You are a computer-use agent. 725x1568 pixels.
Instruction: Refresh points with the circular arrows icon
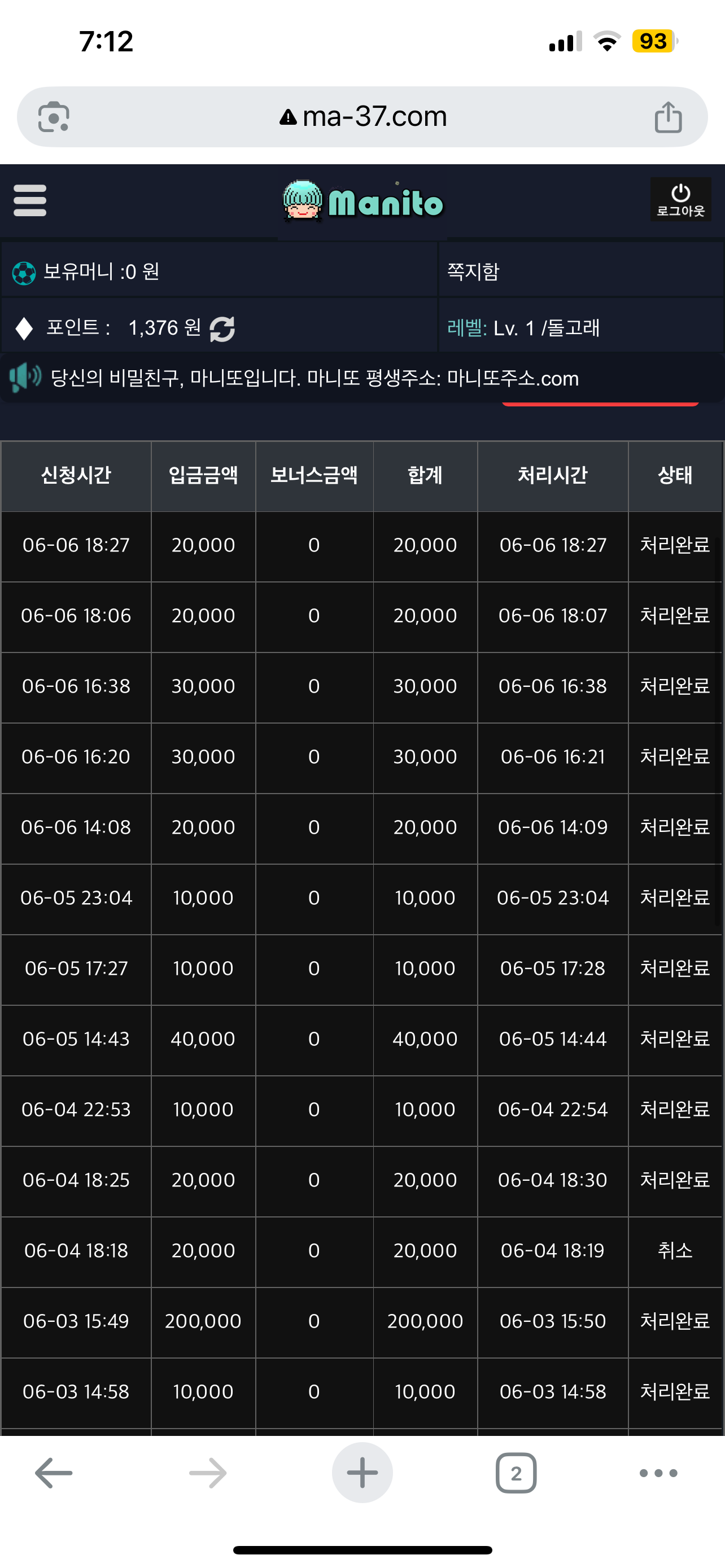pyautogui.click(x=222, y=329)
